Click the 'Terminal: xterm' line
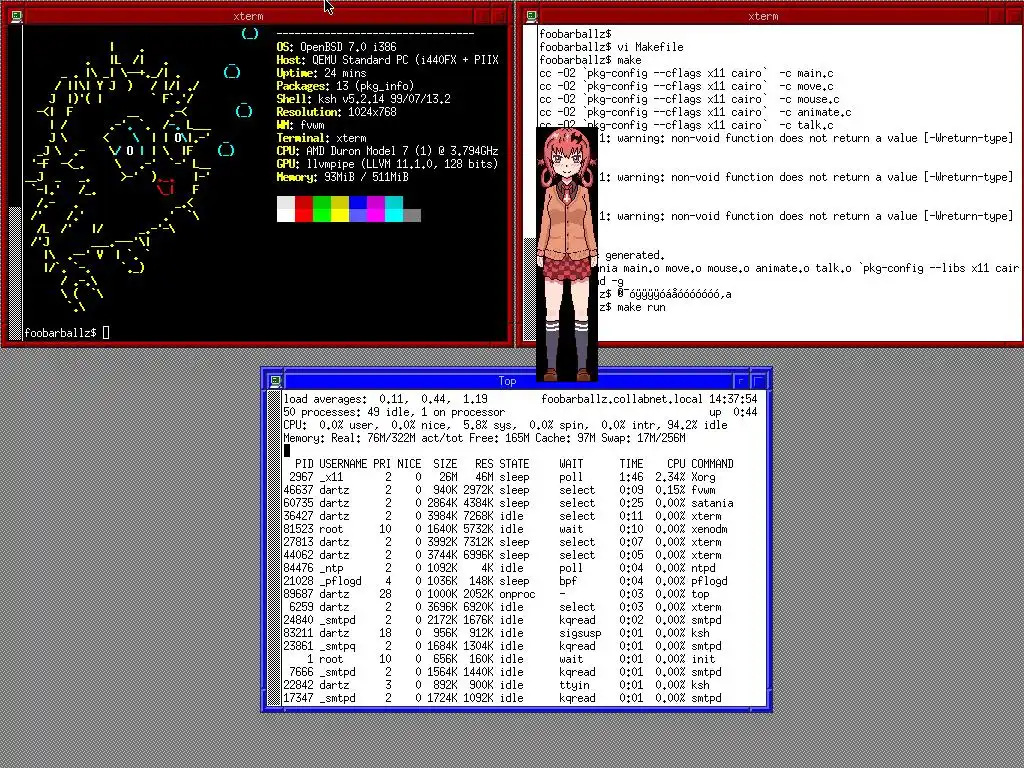This screenshot has width=1024, height=768. tap(321, 138)
